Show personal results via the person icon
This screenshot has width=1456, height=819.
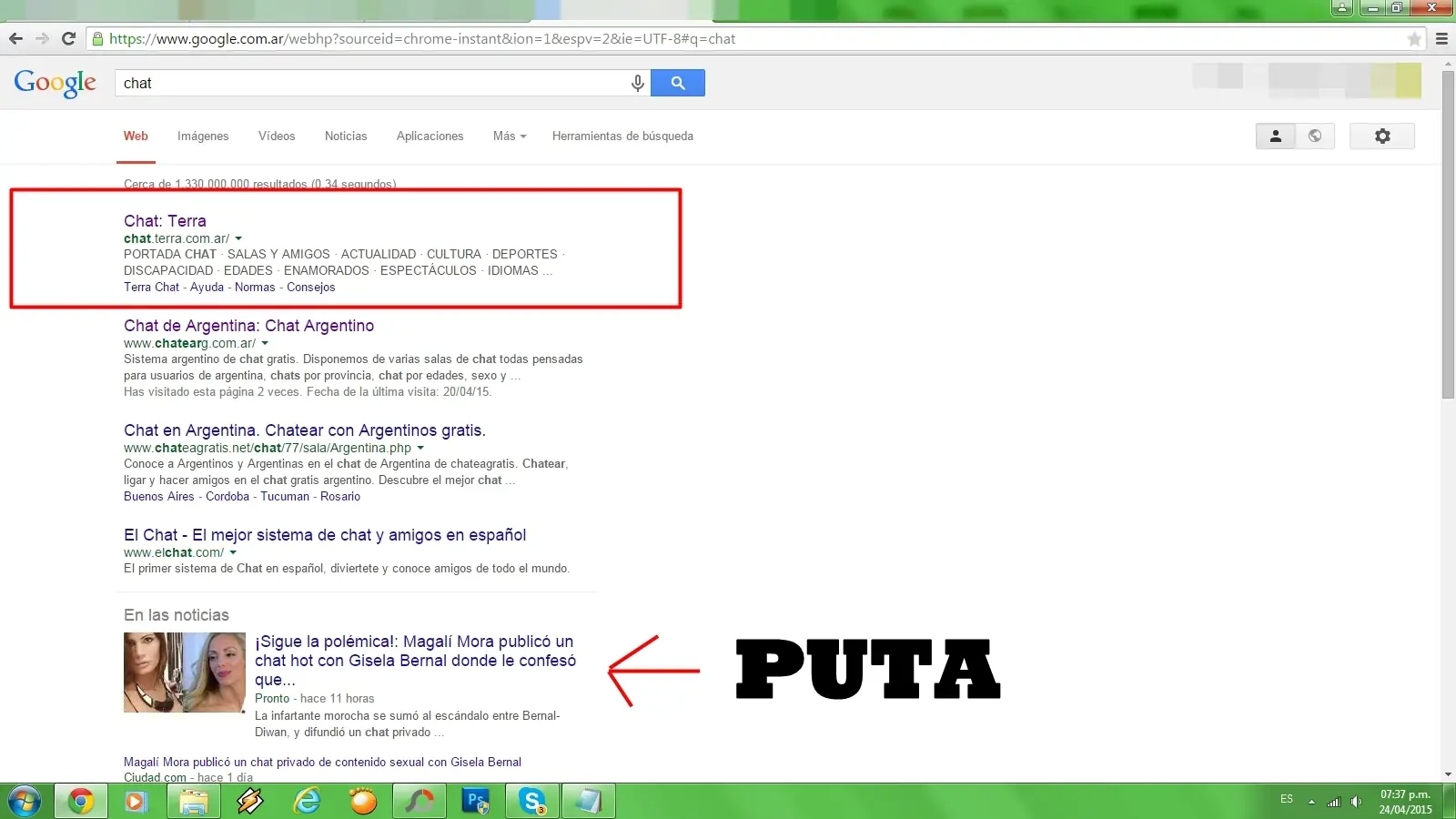tap(1276, 136)
